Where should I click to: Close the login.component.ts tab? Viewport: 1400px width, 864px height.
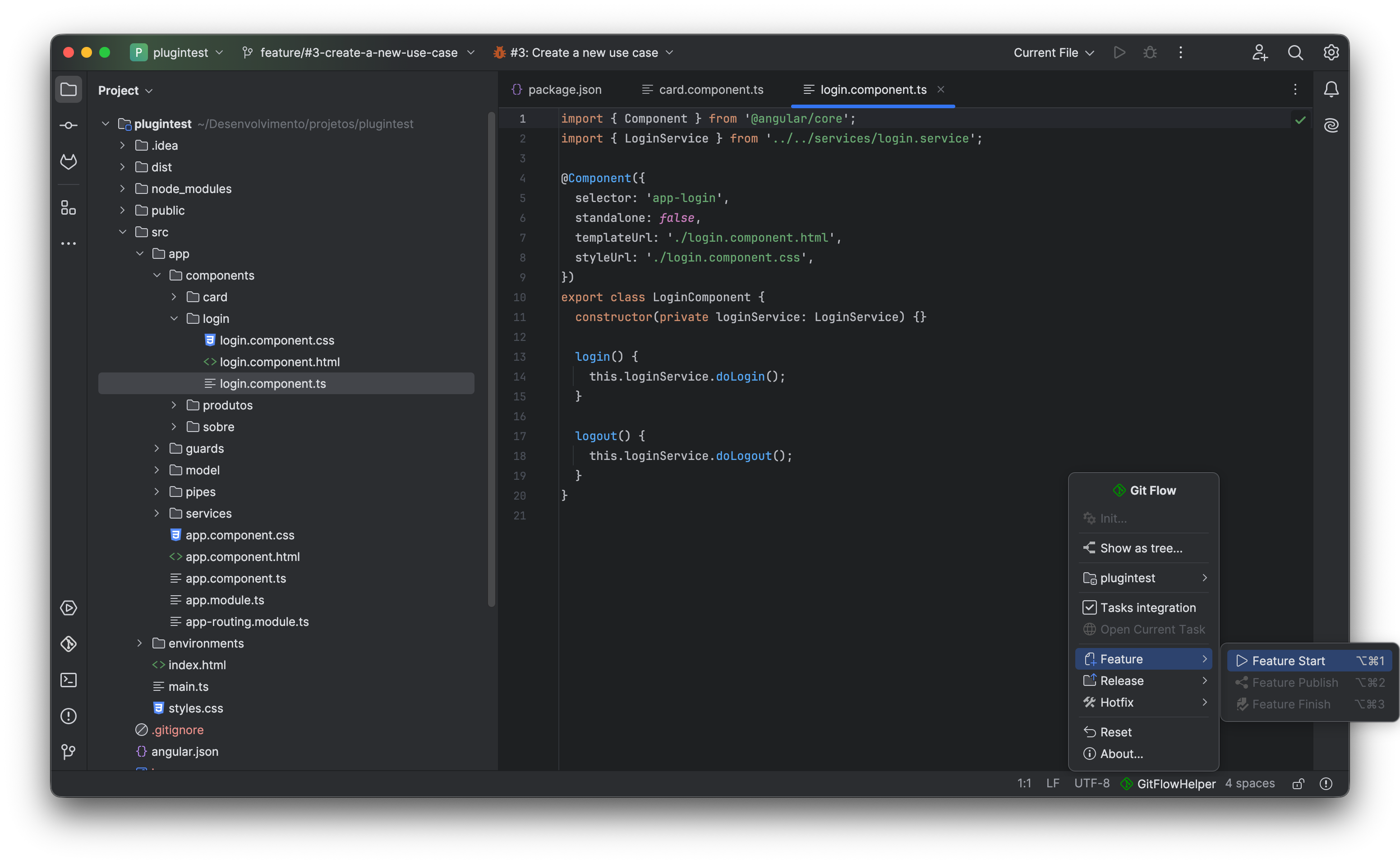940,89
